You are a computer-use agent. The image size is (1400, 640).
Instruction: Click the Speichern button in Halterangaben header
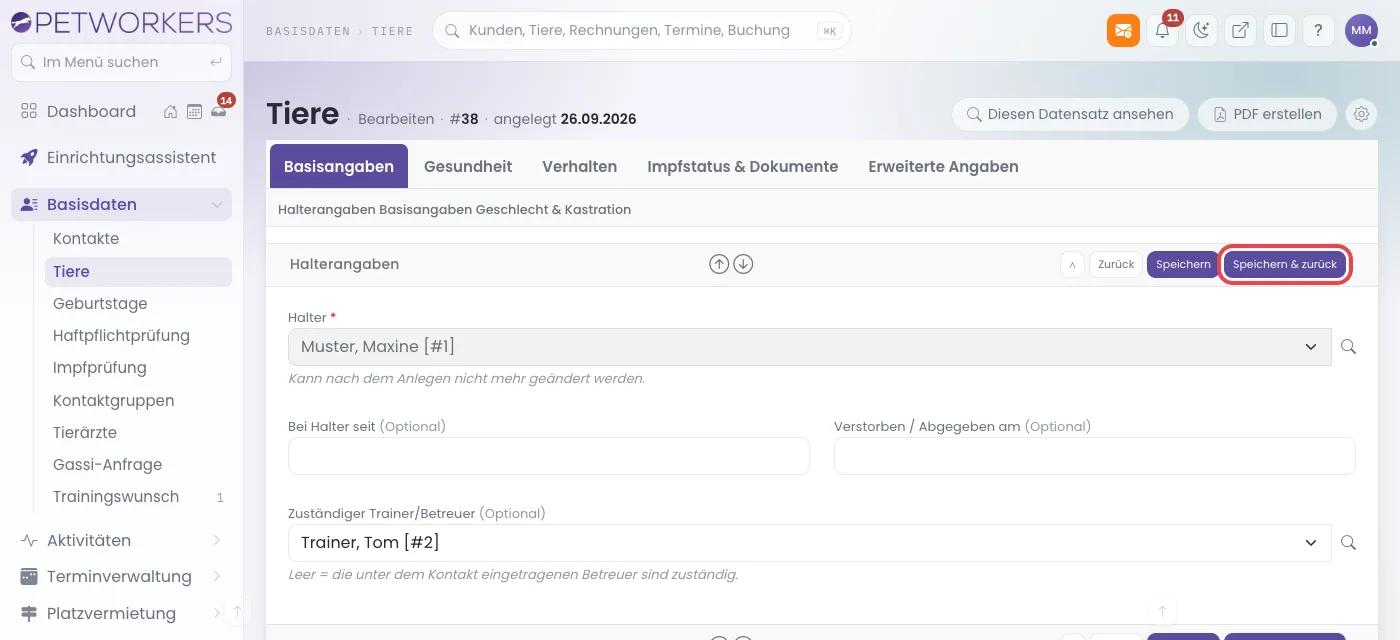(x=1183, y=265)
